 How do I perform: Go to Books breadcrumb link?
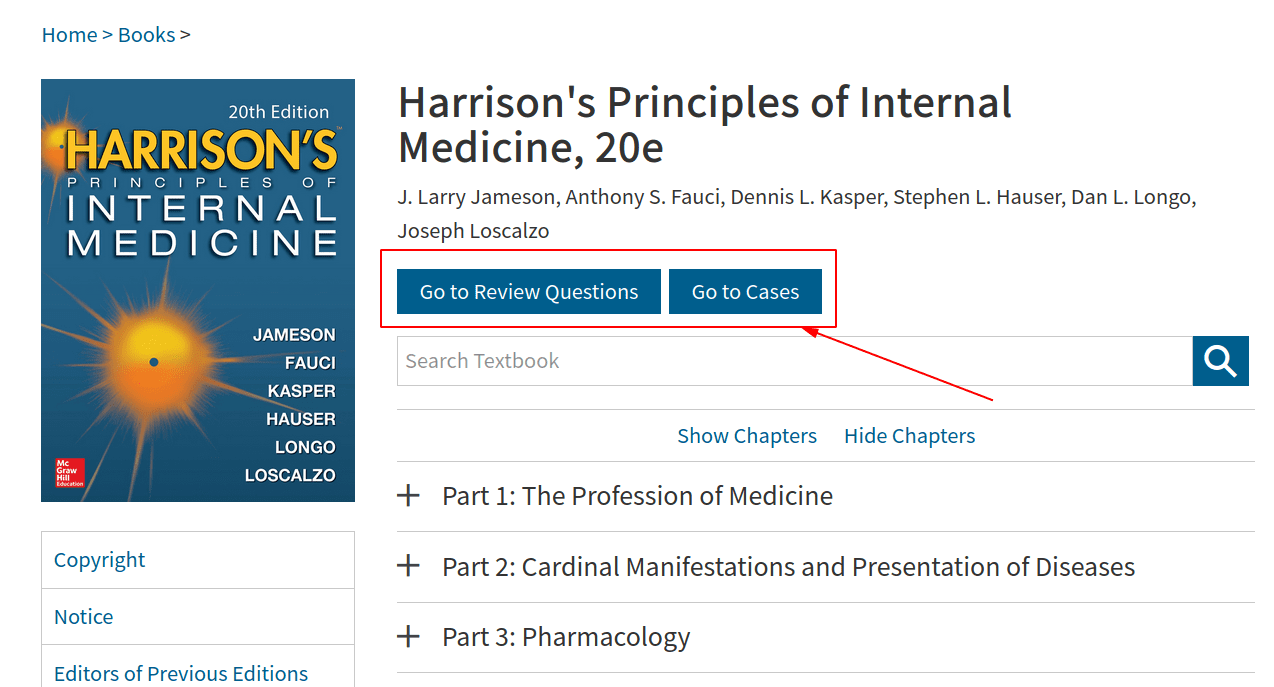146,35
